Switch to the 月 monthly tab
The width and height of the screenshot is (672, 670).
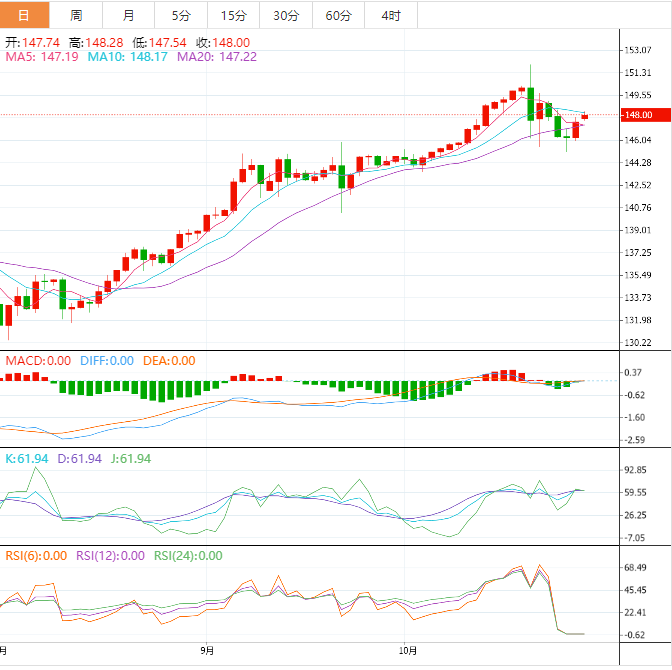pyautogui.click(x=129, y=15)
